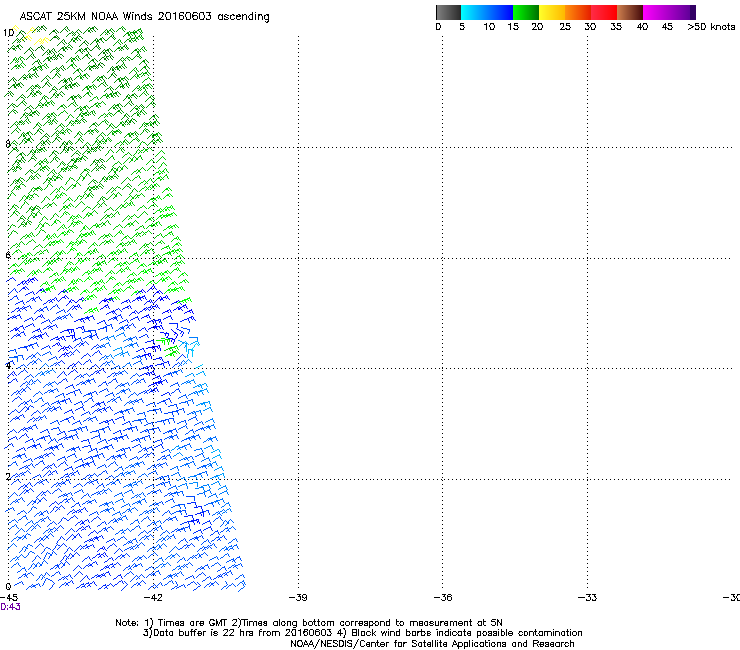The width and height of the screenshot is (740, 650).
Task: Click the '30' label under the color bar
Action: 590,27
